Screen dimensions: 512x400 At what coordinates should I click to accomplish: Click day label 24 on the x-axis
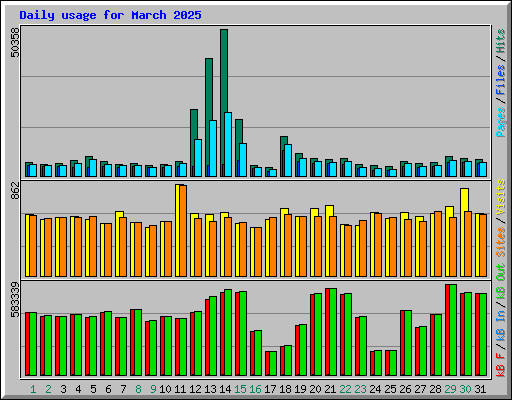tap(375, 389)
